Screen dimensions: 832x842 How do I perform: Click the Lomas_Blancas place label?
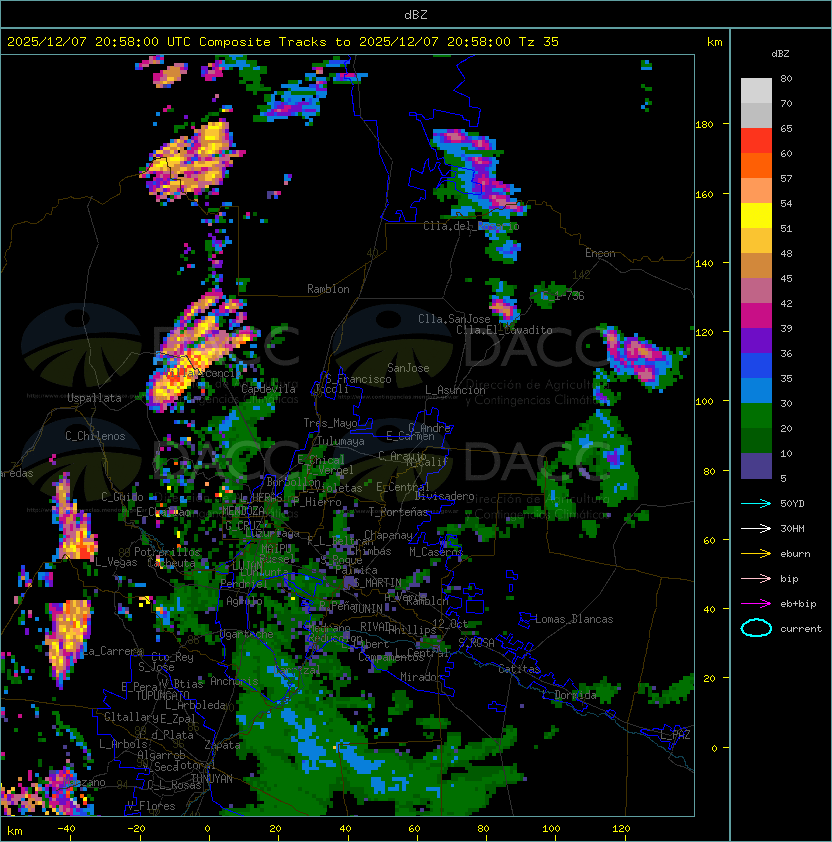(574, 619)
